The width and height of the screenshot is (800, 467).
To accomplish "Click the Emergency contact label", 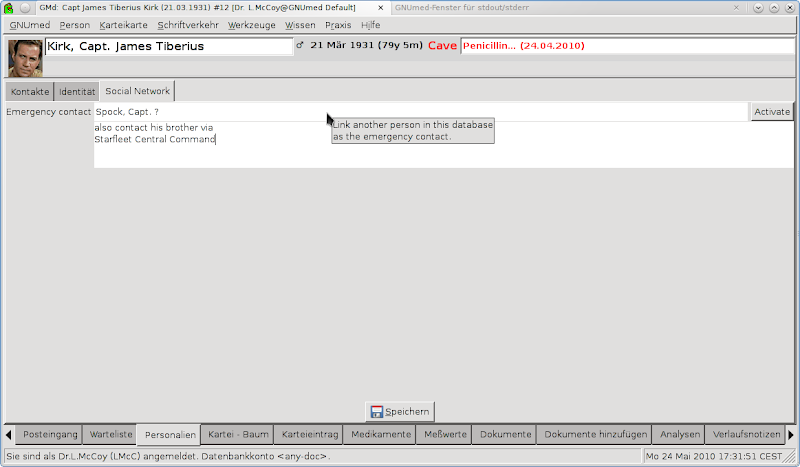I will click(48, 112).
